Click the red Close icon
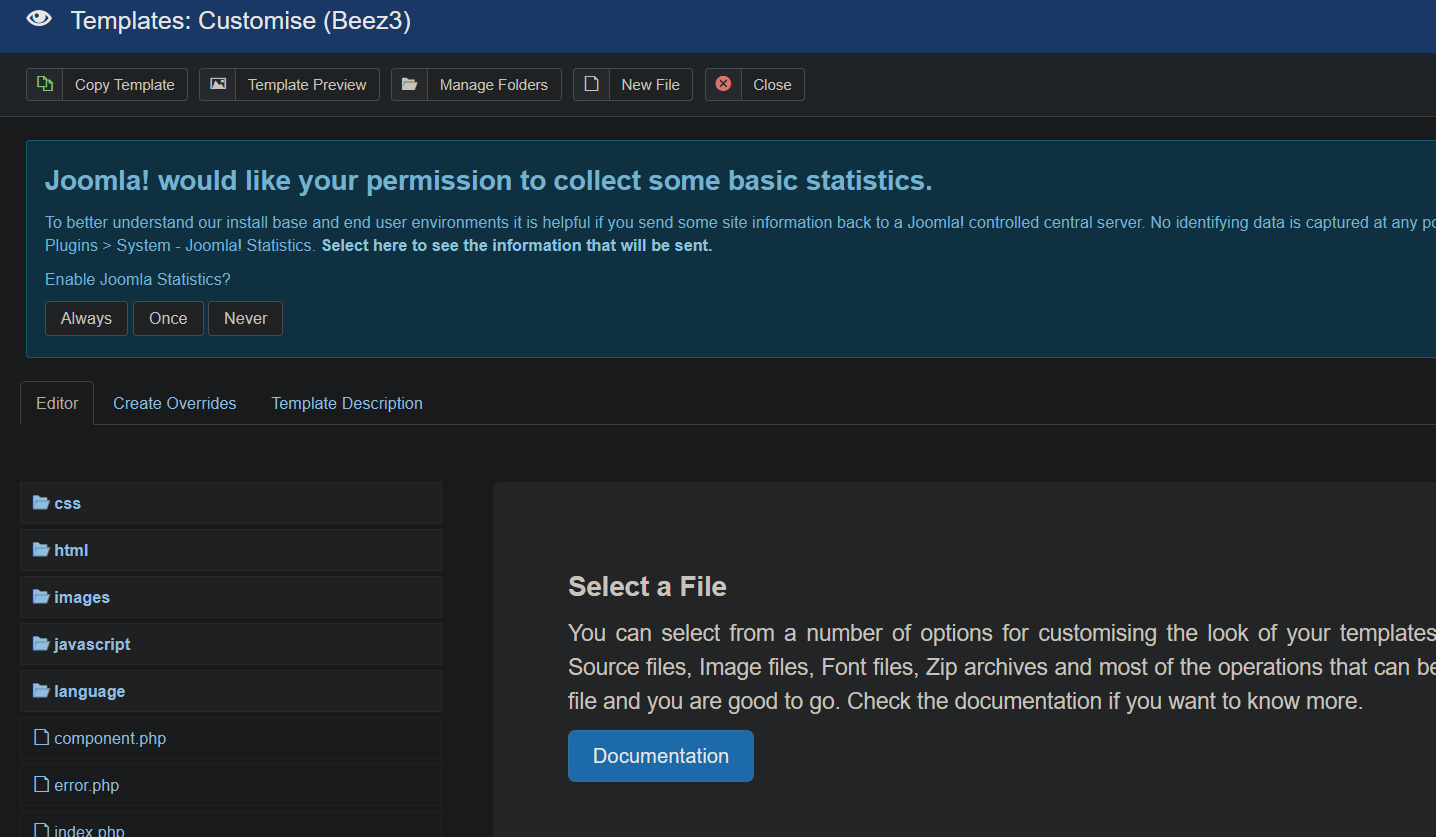The height and width of the screenshot is (837, 1436). (723, 85)
